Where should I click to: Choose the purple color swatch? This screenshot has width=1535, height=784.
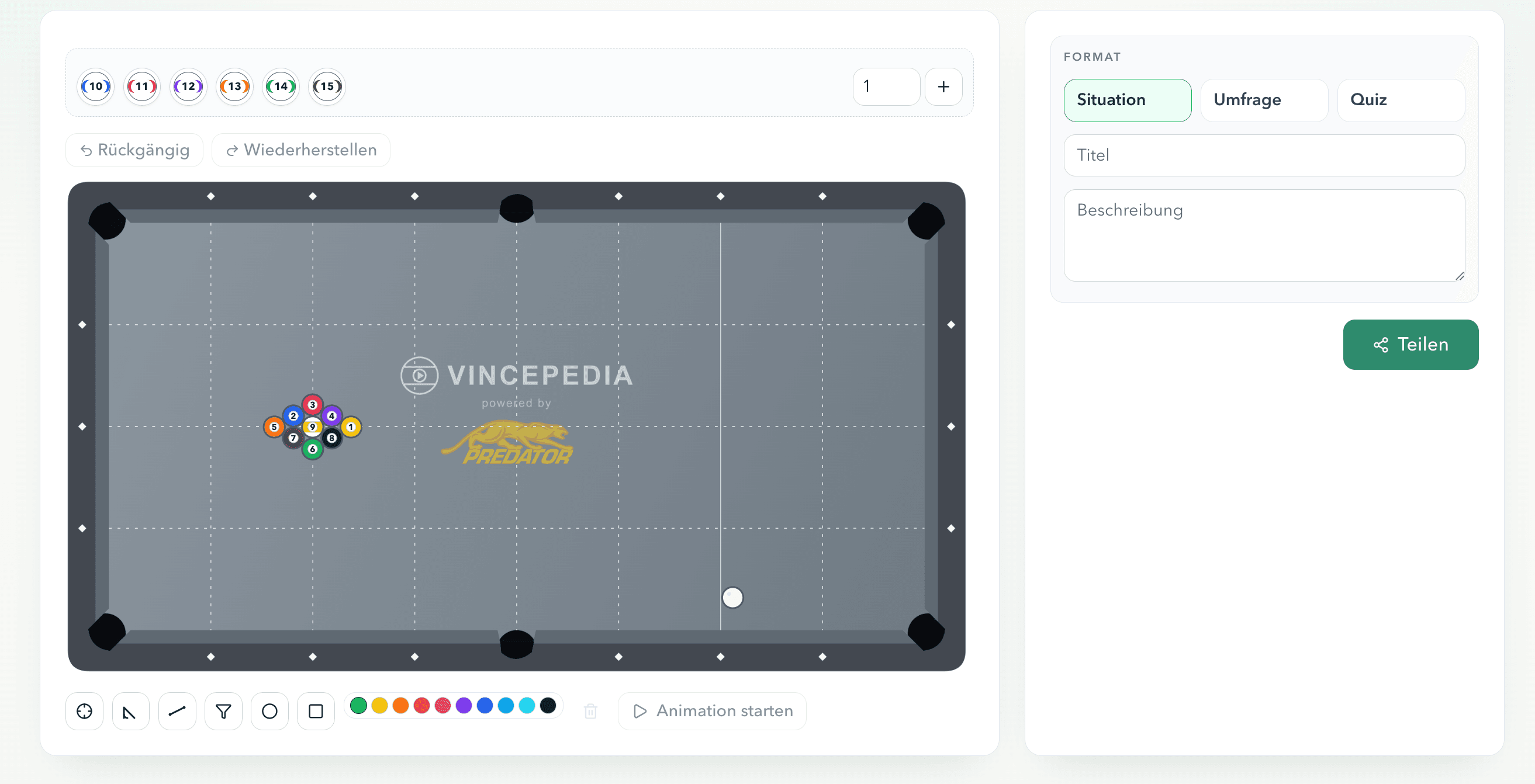coord(464,706)
